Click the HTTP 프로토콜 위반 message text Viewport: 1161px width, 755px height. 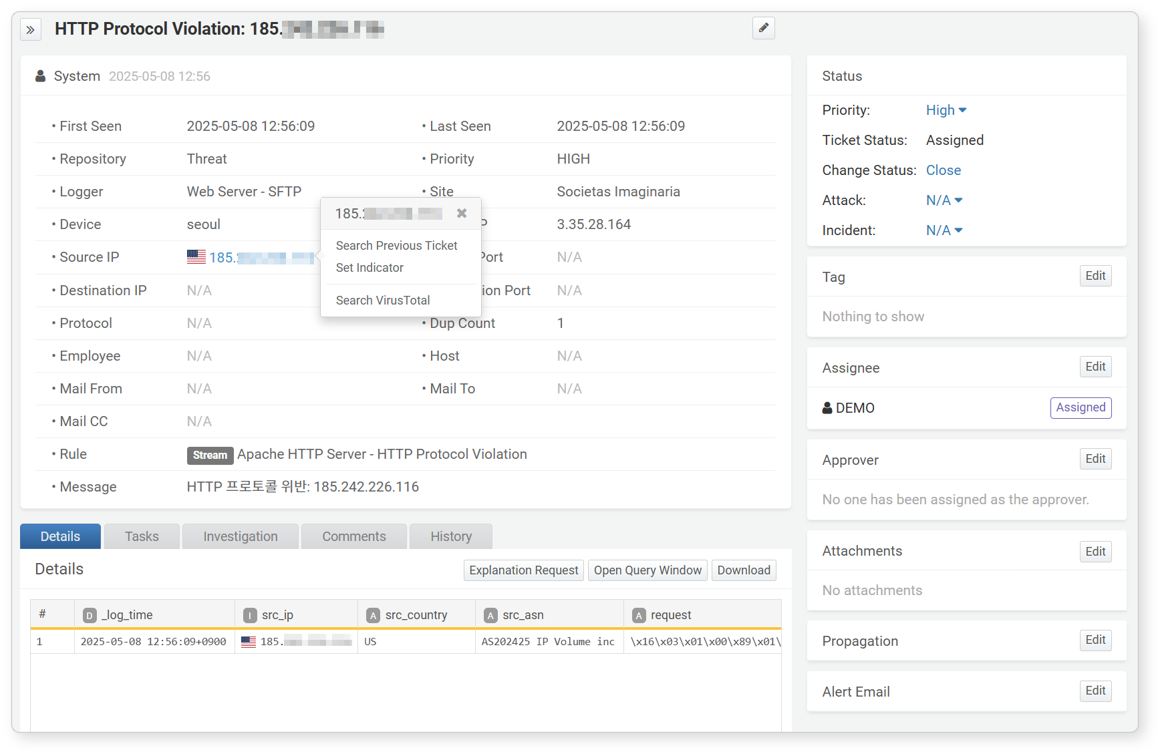coord(303,487)
